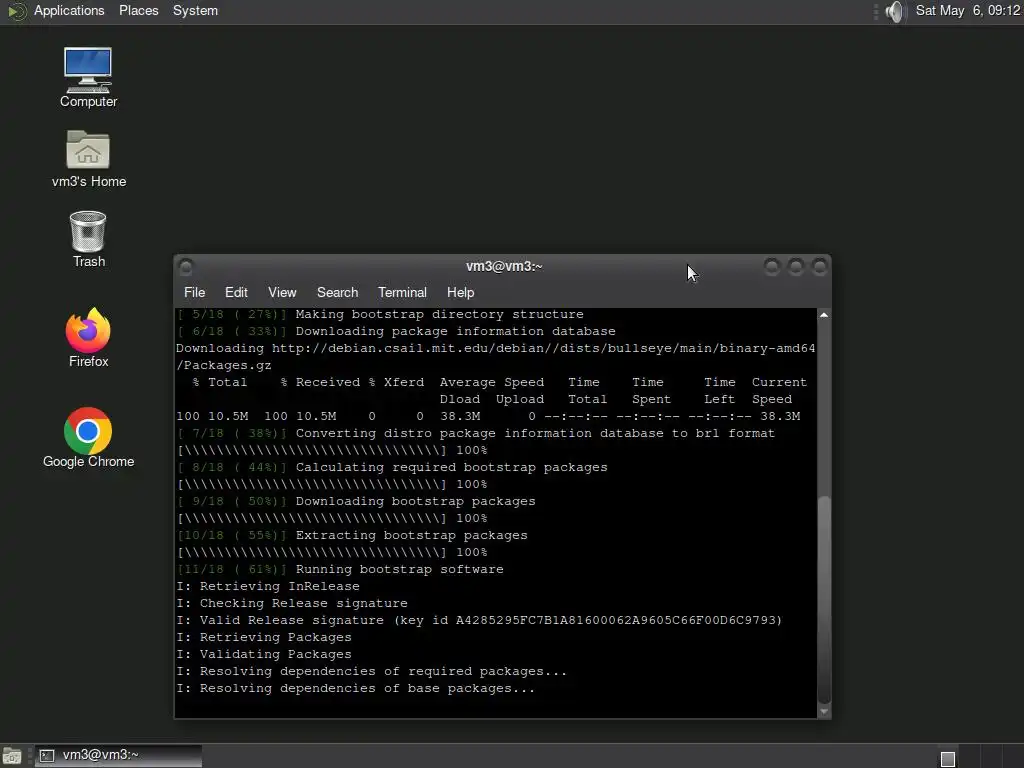The height and width of the screenshot is (768, 1024).
Task: Maximize the terminal window
Action: 795,266
